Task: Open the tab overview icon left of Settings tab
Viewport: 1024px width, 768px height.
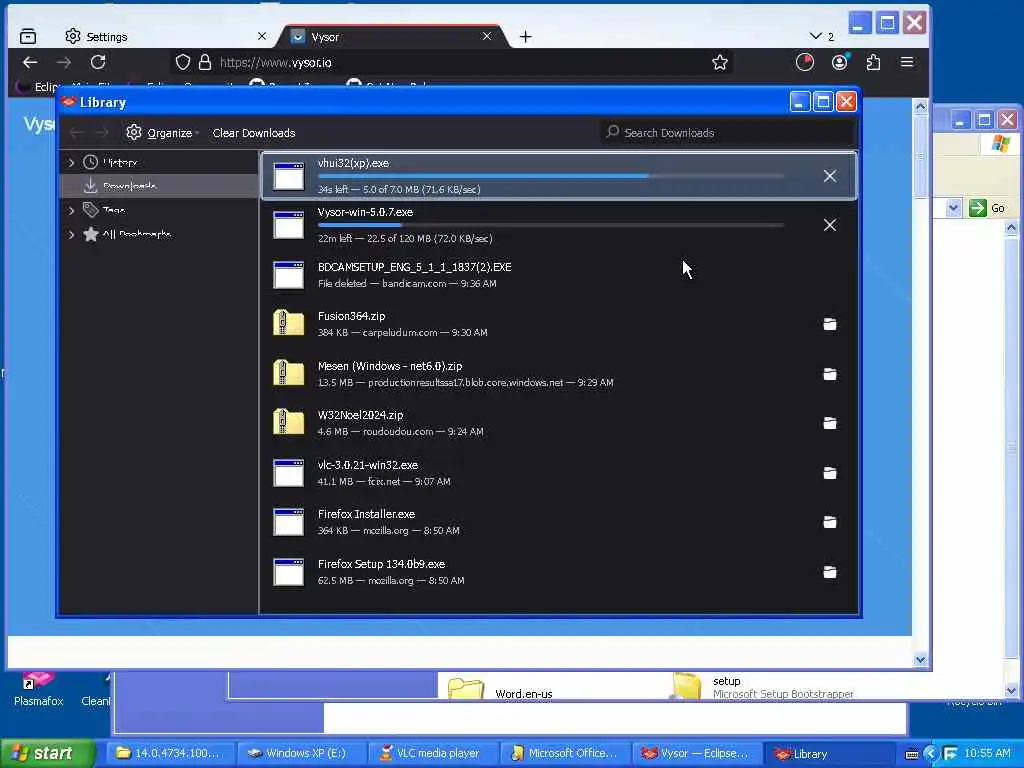Action: [x=28, y=37]
